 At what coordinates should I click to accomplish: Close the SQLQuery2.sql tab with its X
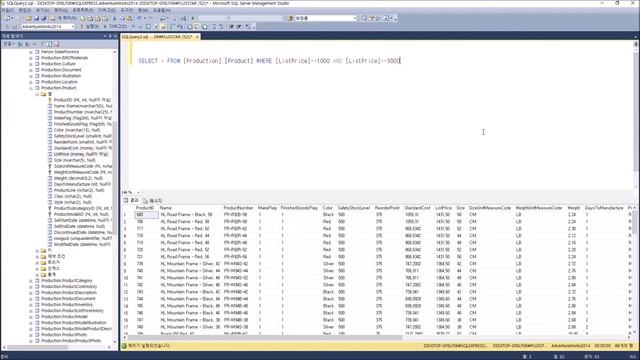click(x=197, y=37)
